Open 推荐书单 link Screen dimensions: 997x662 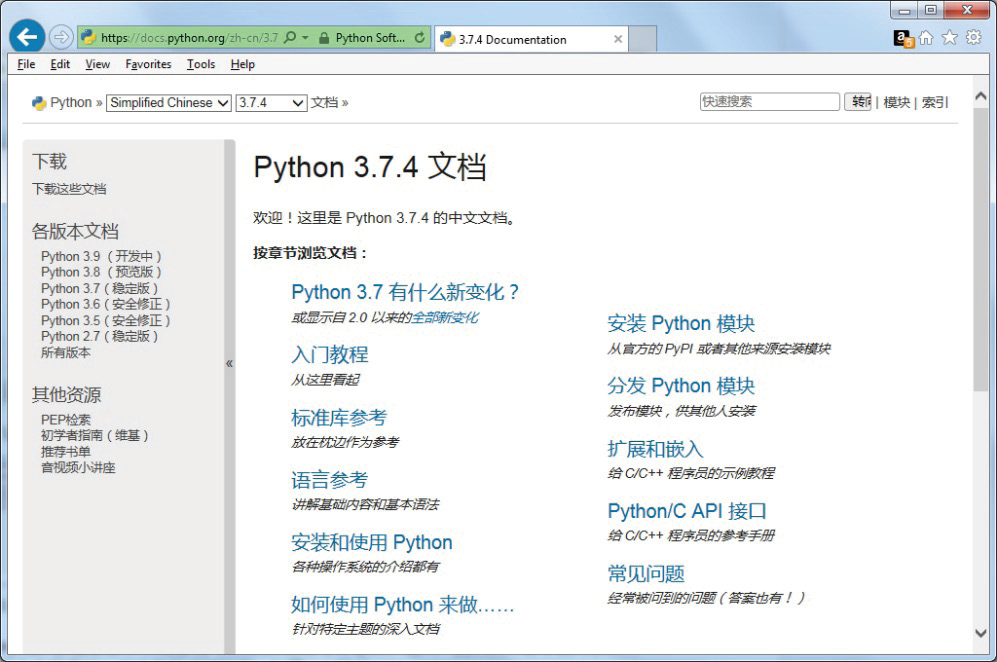tap(65, 452)
